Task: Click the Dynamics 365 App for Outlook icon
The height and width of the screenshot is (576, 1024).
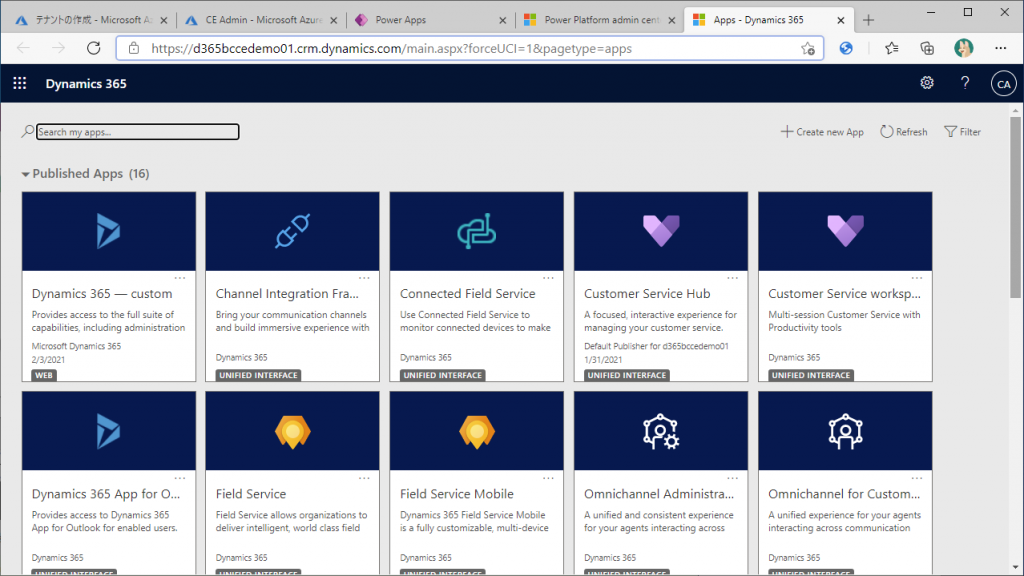Action: tap(108, 431)
